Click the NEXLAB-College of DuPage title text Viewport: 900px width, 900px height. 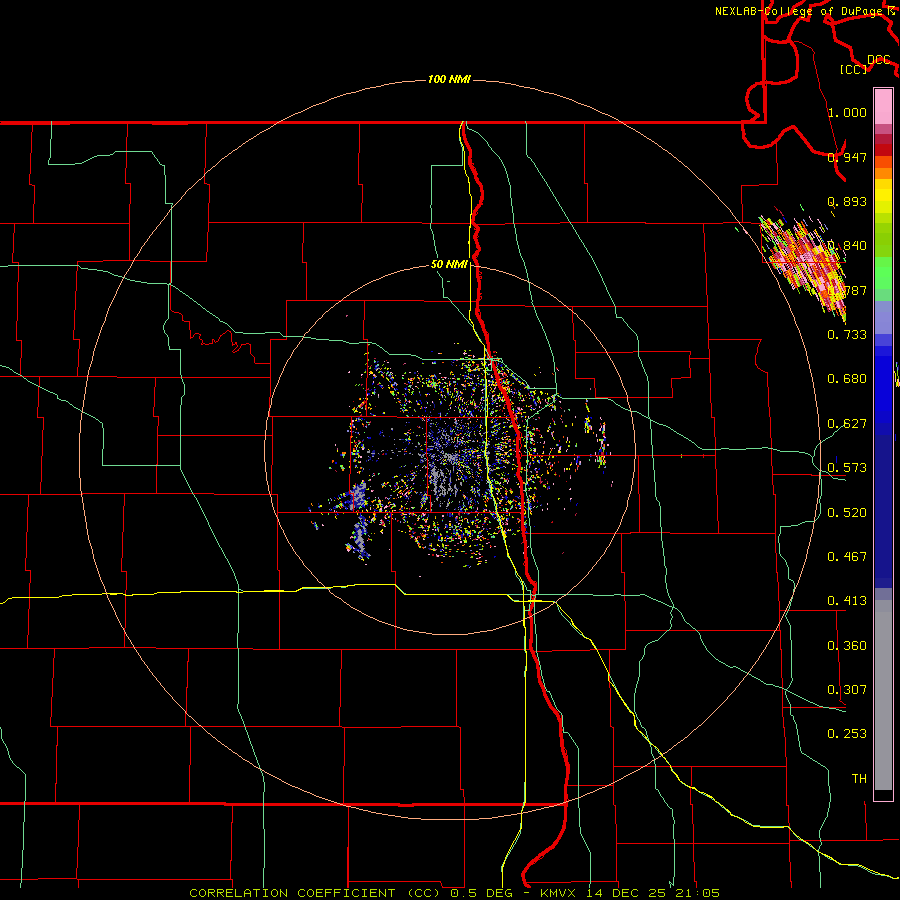800,11
